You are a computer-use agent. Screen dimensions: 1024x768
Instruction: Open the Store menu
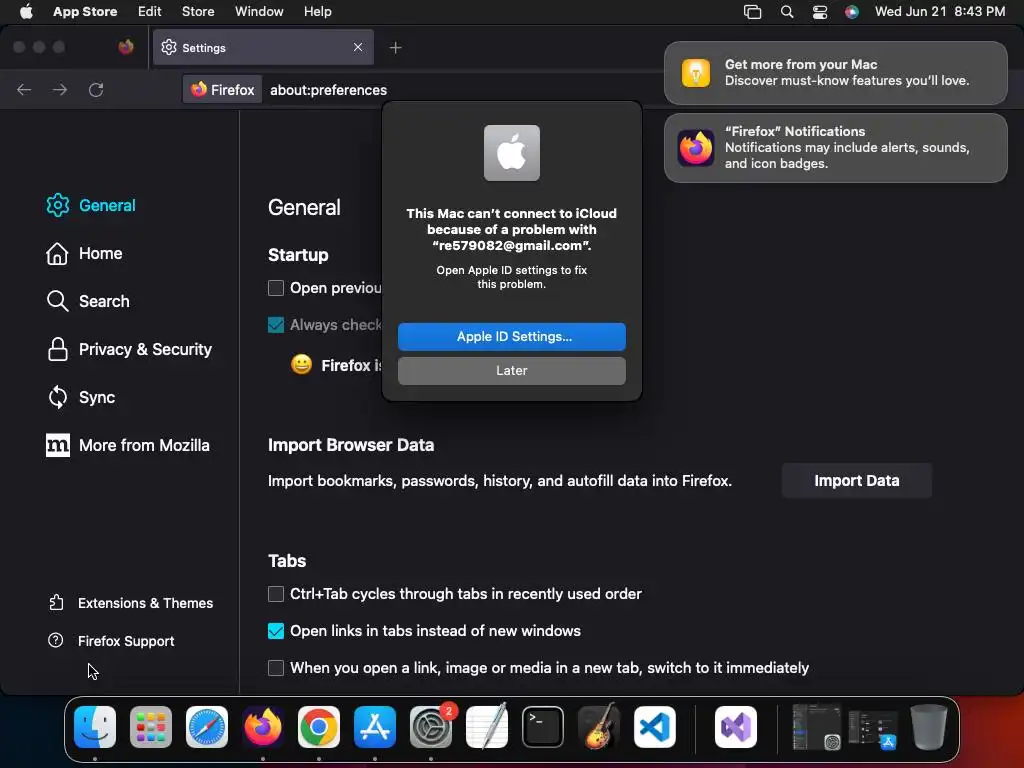pos(198,11)
